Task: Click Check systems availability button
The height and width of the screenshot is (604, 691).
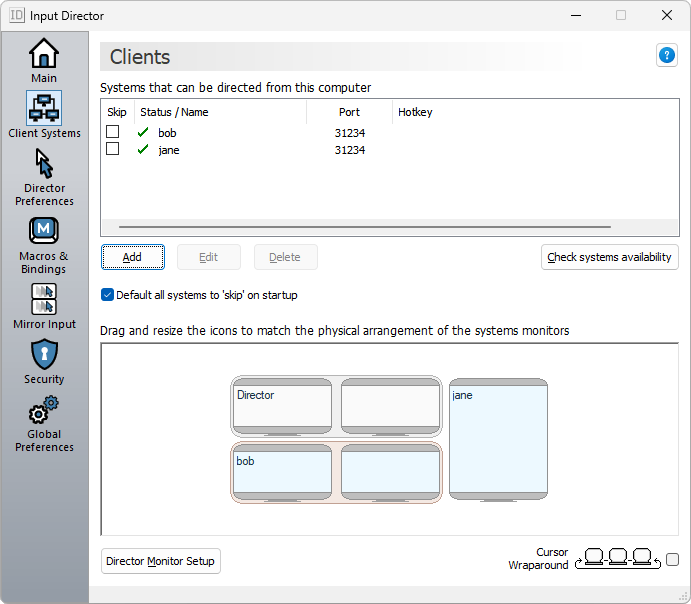Action: 609,257
